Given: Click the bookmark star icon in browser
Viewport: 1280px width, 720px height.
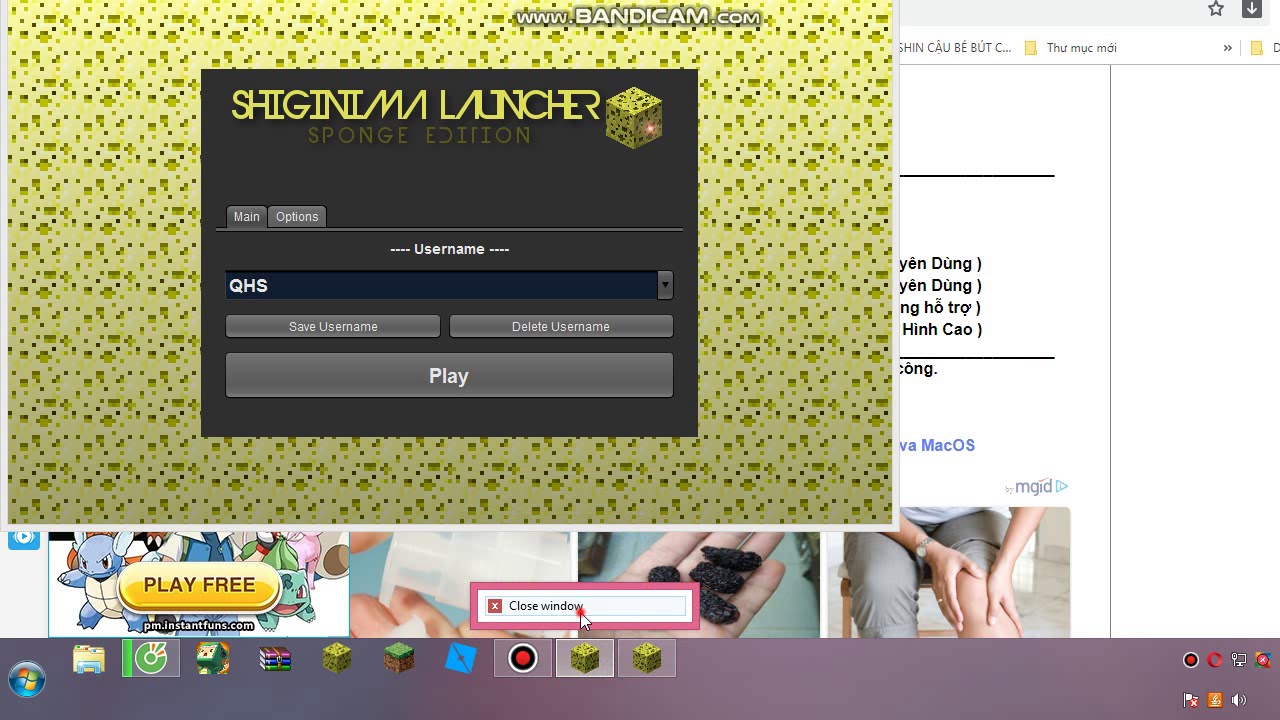Looking at the screenshot, I should pyautogui.click(x=1216, y=9).
